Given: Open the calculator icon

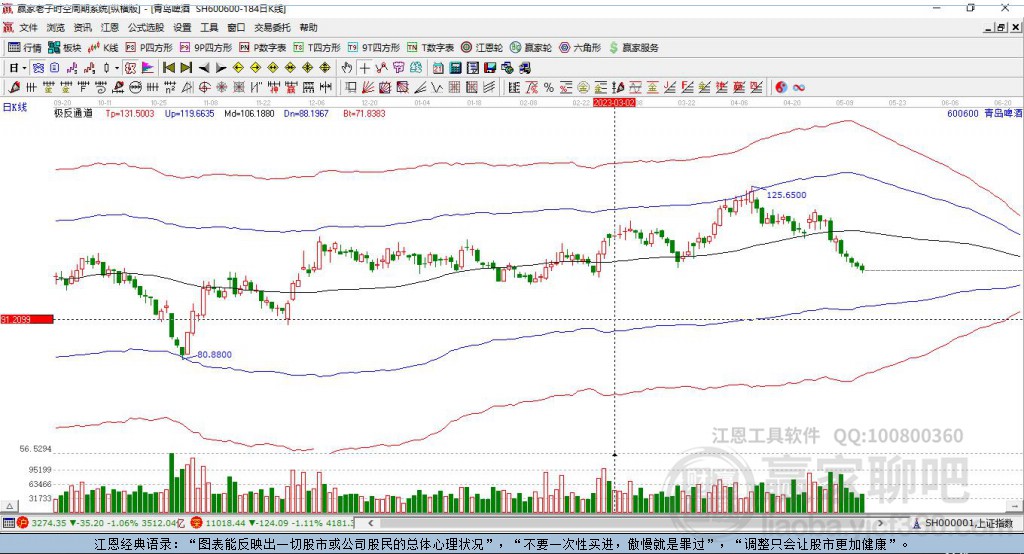Looking at the screenshot, I should point(455,68).
